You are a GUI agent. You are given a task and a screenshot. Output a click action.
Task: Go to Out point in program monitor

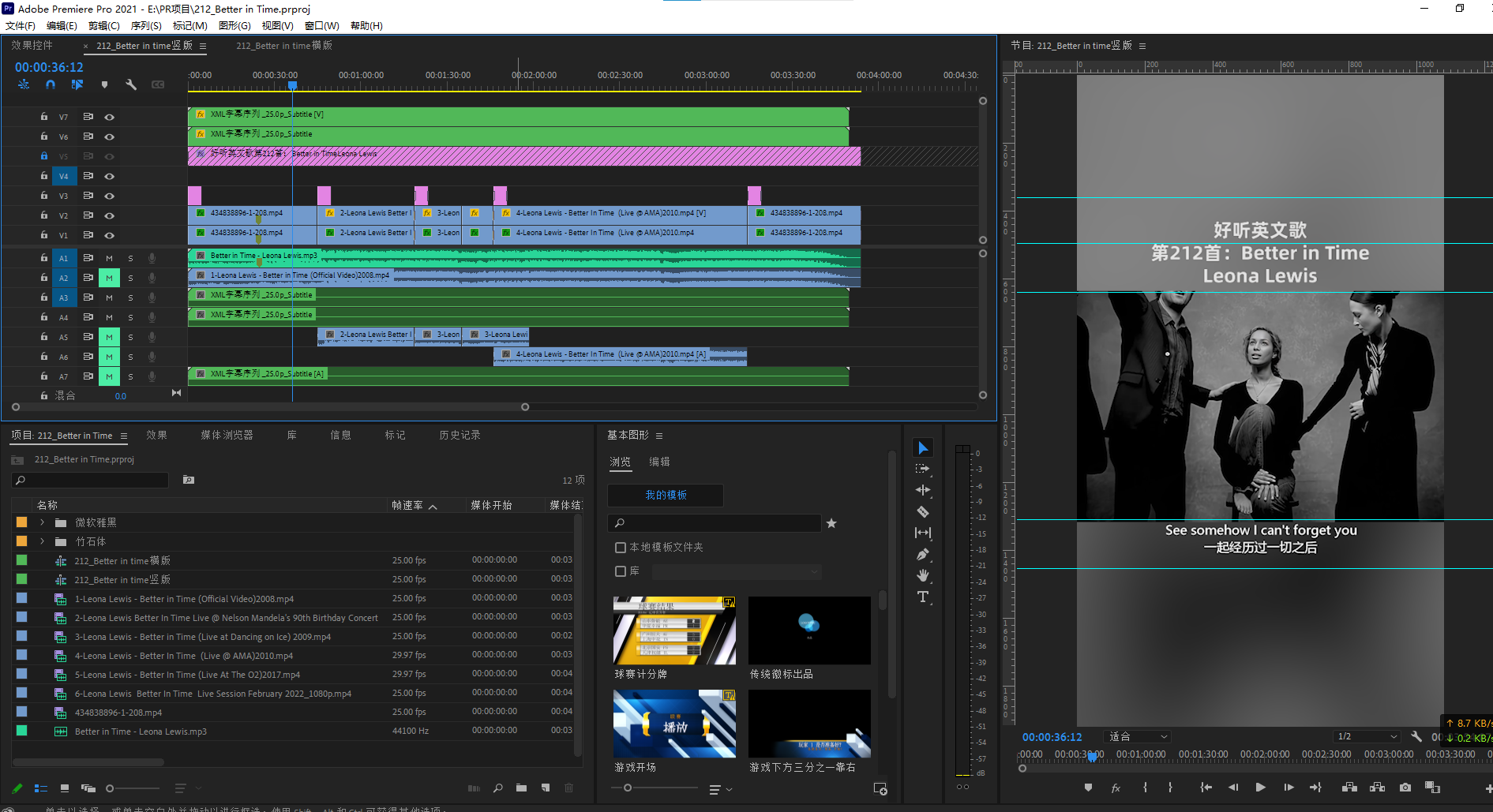(x=1315, y=787)
